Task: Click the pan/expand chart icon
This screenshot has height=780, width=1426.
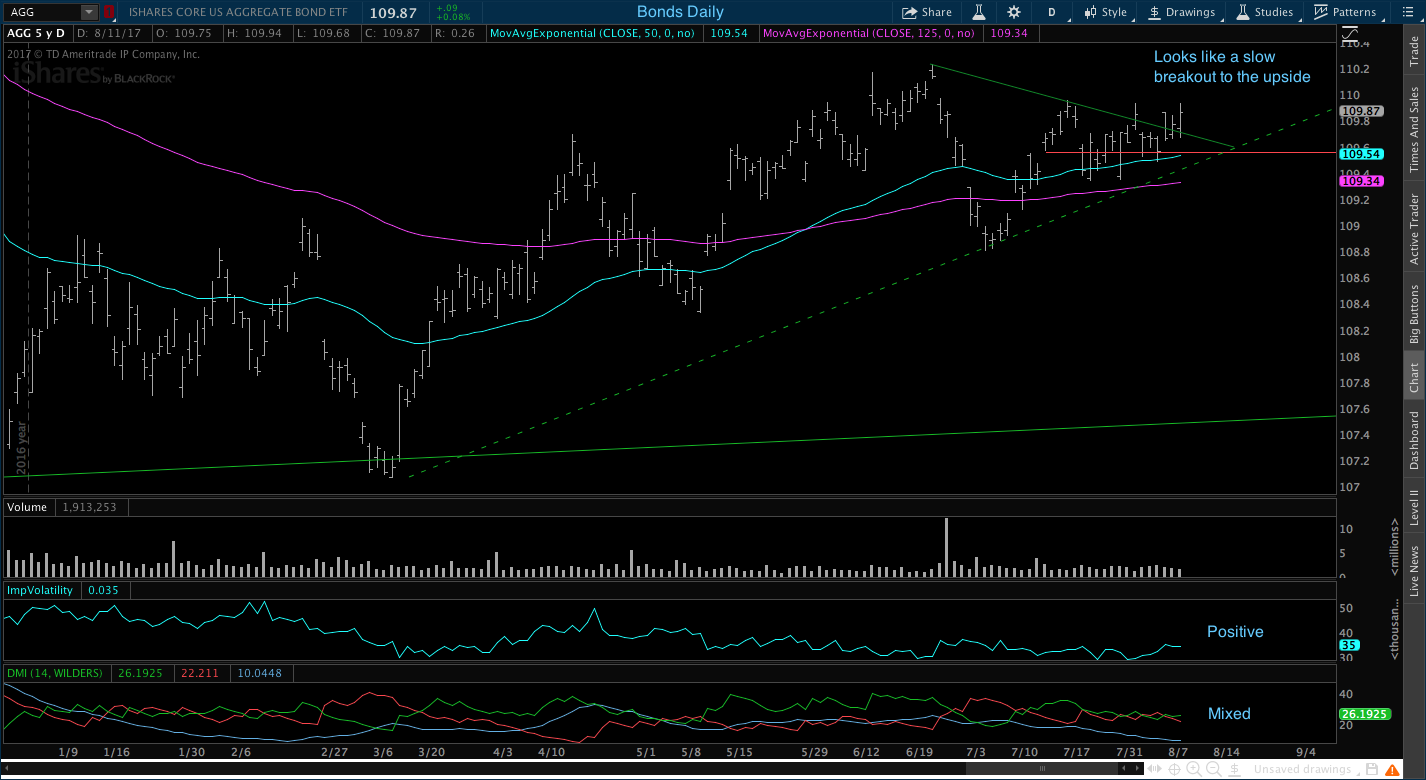Action: pos(1154,768)
